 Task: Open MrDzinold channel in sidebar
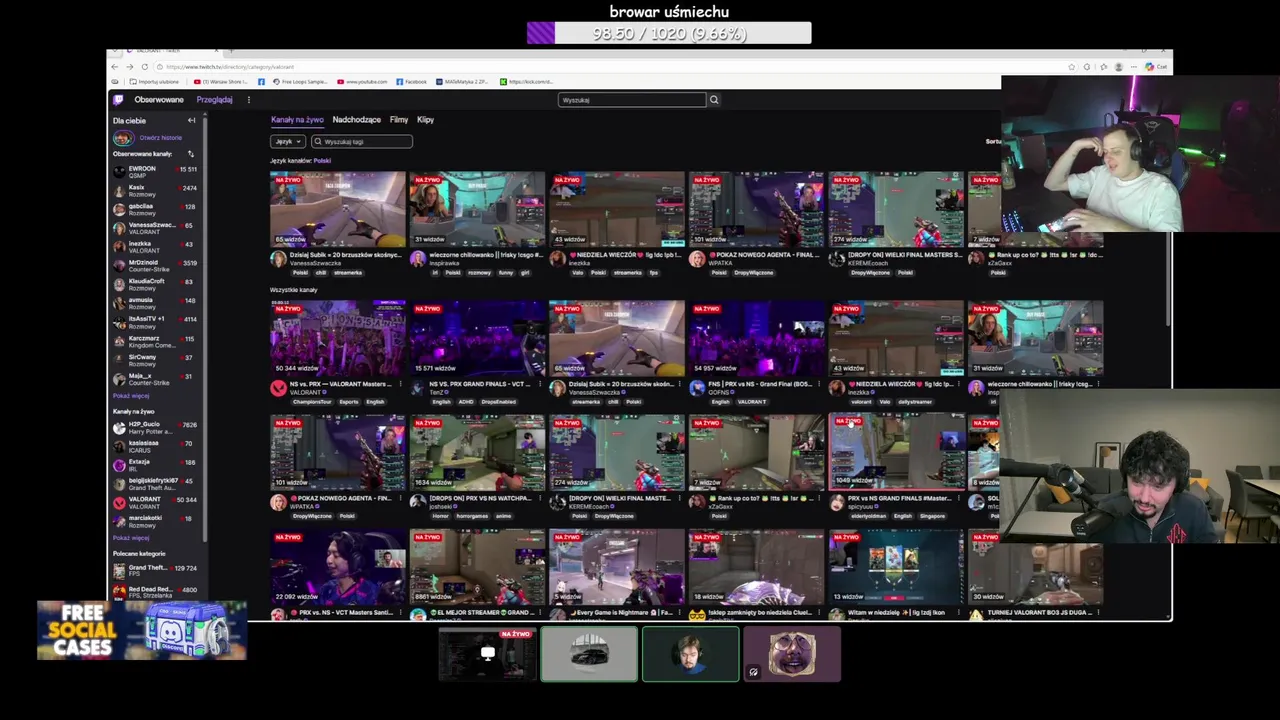pos(155,266)
